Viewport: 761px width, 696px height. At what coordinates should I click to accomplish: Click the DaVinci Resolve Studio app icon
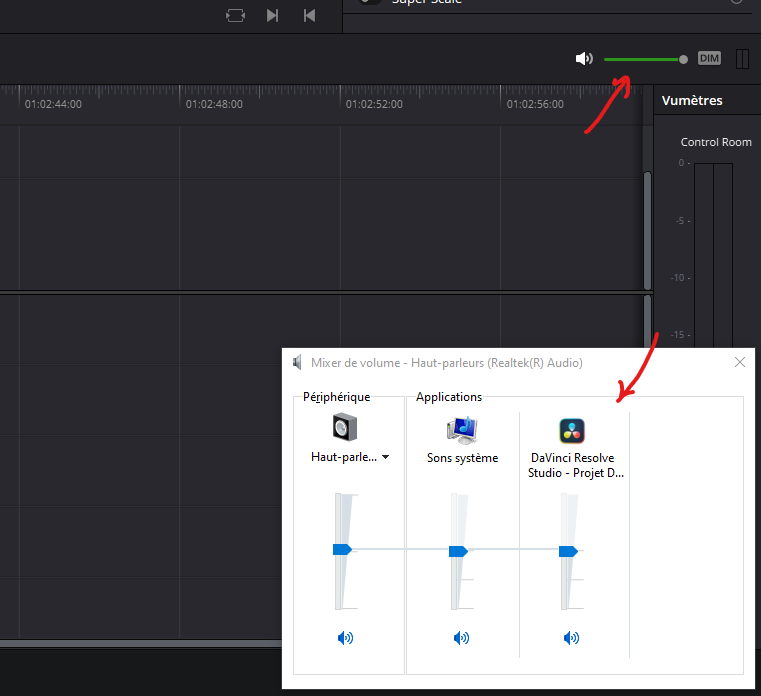(572, 430)
